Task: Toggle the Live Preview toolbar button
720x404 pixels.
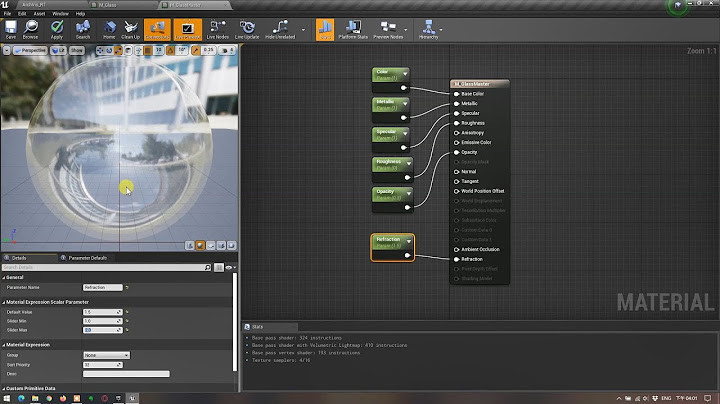Action: tap(187, 30)
